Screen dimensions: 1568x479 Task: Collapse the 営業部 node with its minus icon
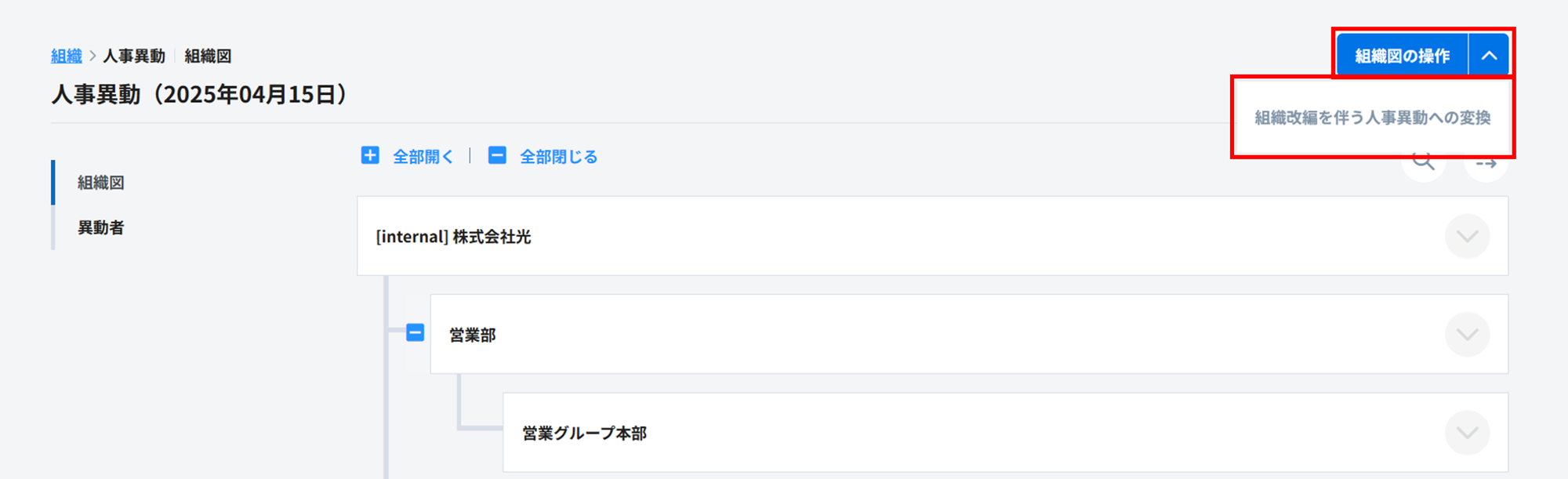coord(416,332)
